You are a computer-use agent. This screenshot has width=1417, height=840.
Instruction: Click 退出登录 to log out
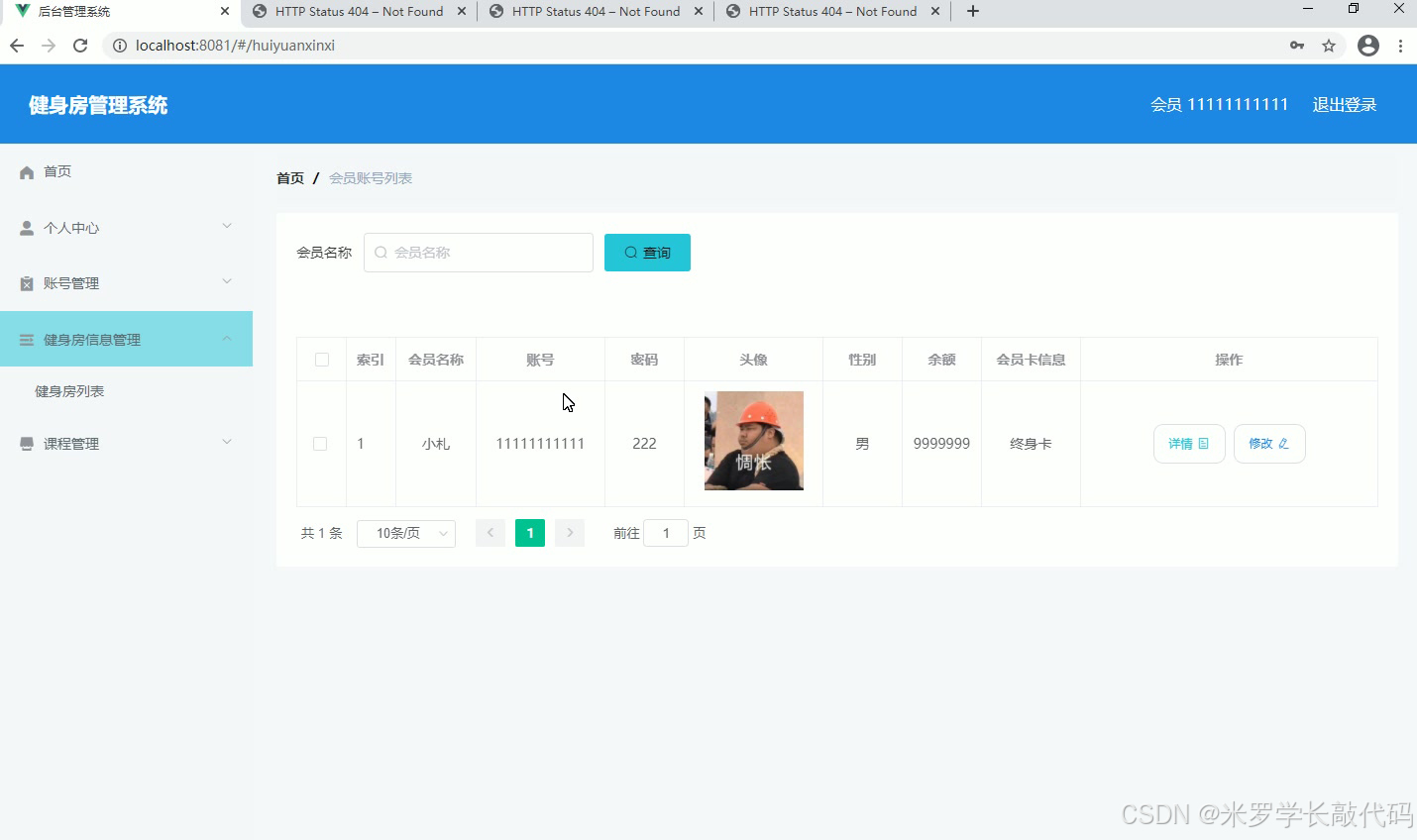[x=1344, y=104]
